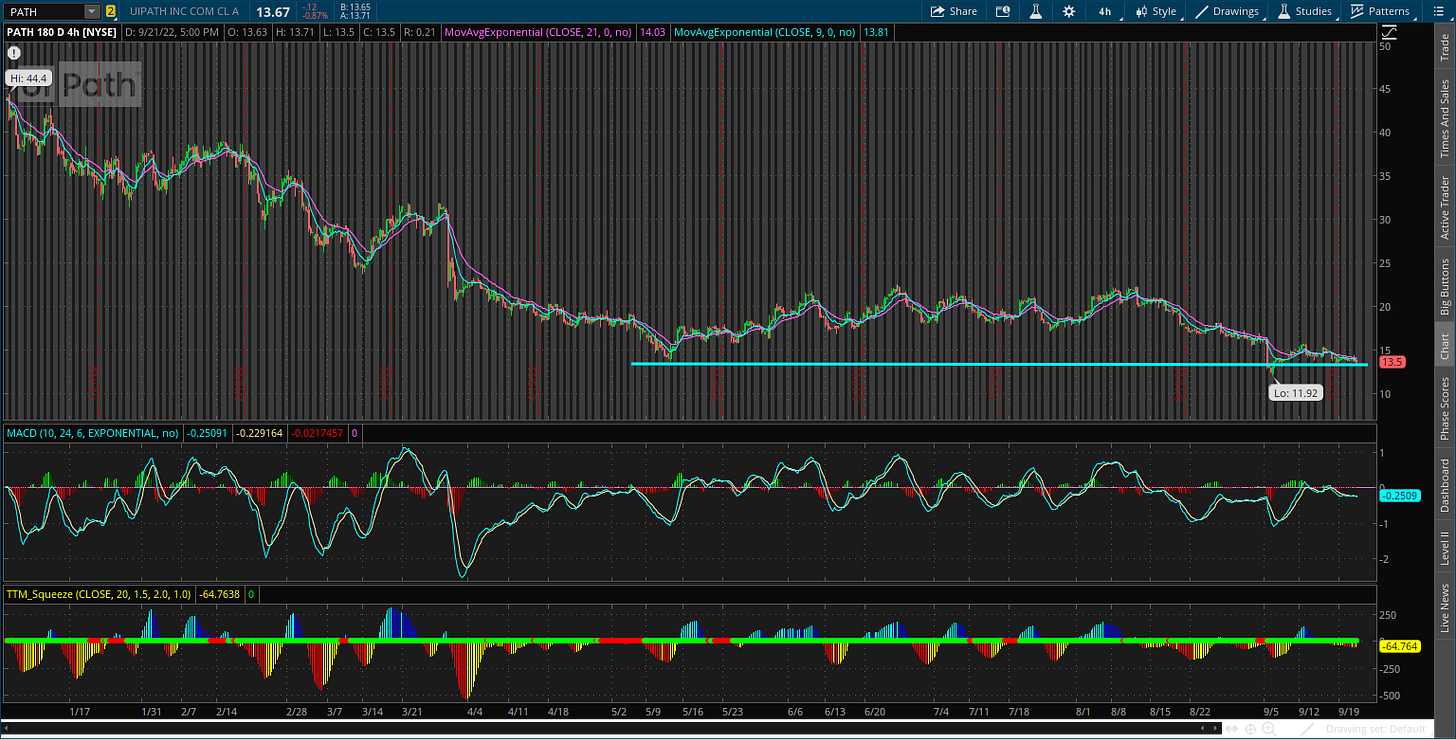Open the Studies dropdown
This screenshot has width=1456, height=739.
[1304, 11]
